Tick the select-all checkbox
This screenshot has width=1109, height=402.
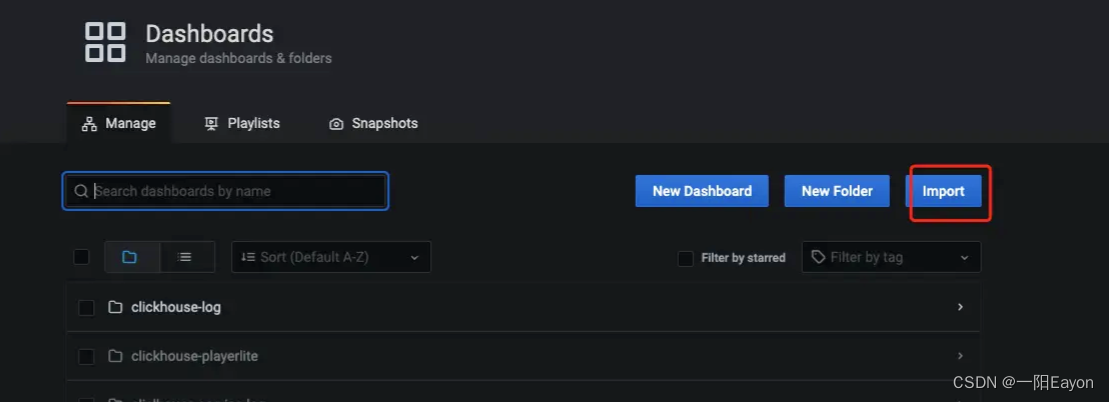(81, 257)
